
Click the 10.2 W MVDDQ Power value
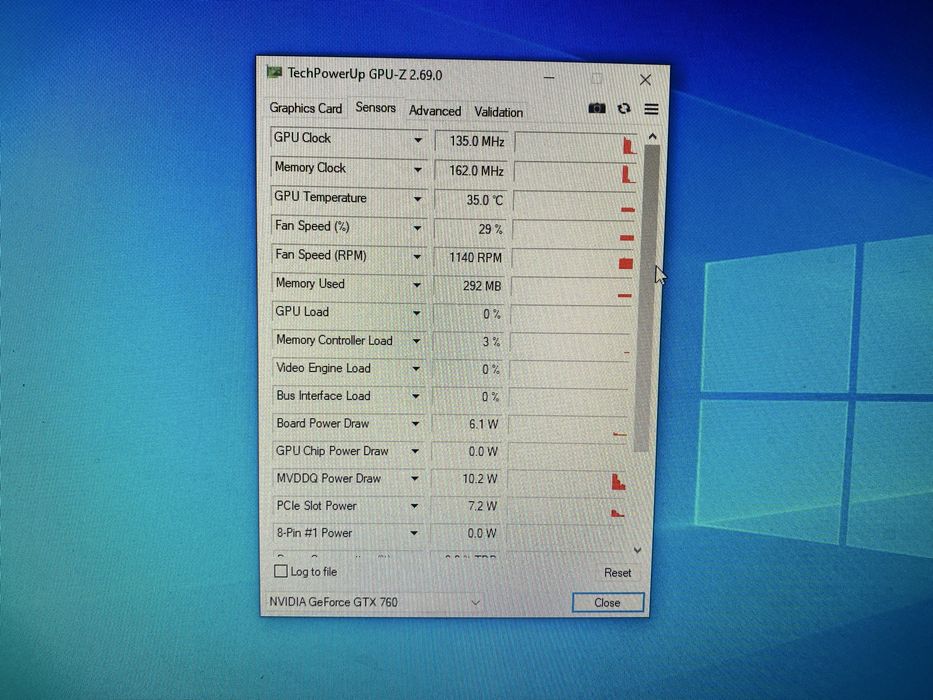pos(466,479)
